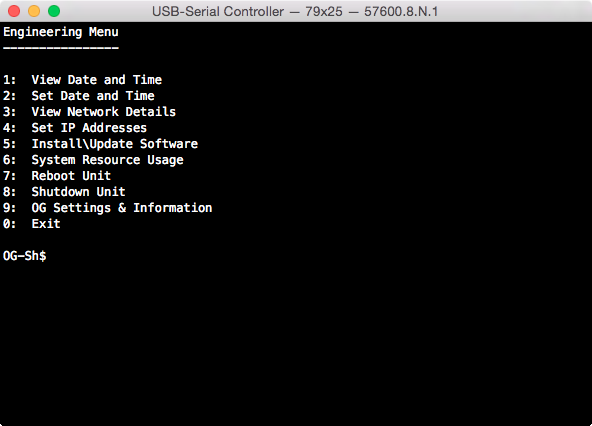Screen dimensions: 592x426
Task: Select menu line Set Date and Time
Action: (79, 96)
